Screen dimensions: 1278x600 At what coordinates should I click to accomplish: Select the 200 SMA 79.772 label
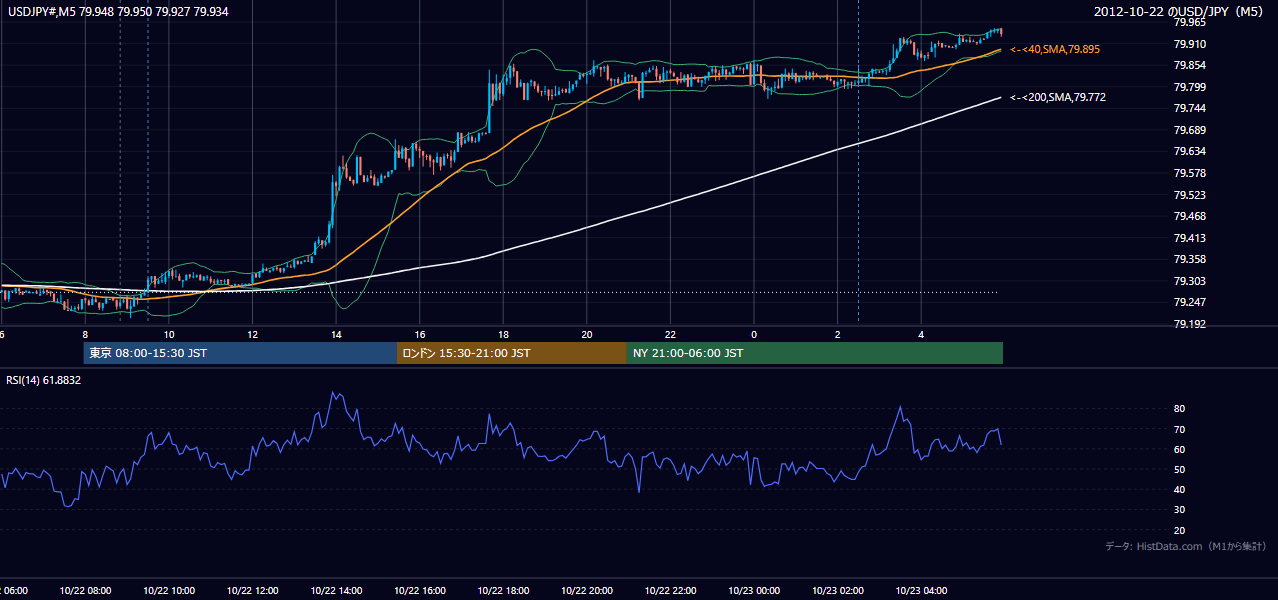1058,97
